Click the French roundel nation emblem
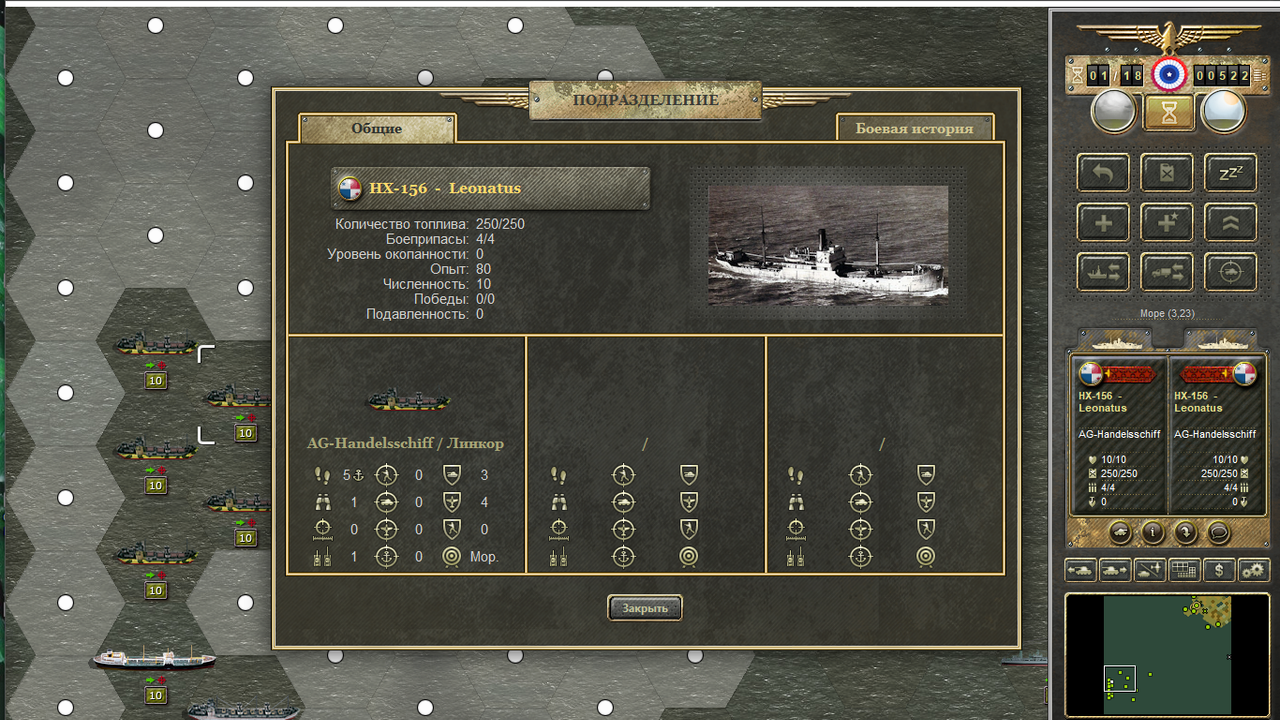Screen dimensions: 1280x720 (1168, 74)
